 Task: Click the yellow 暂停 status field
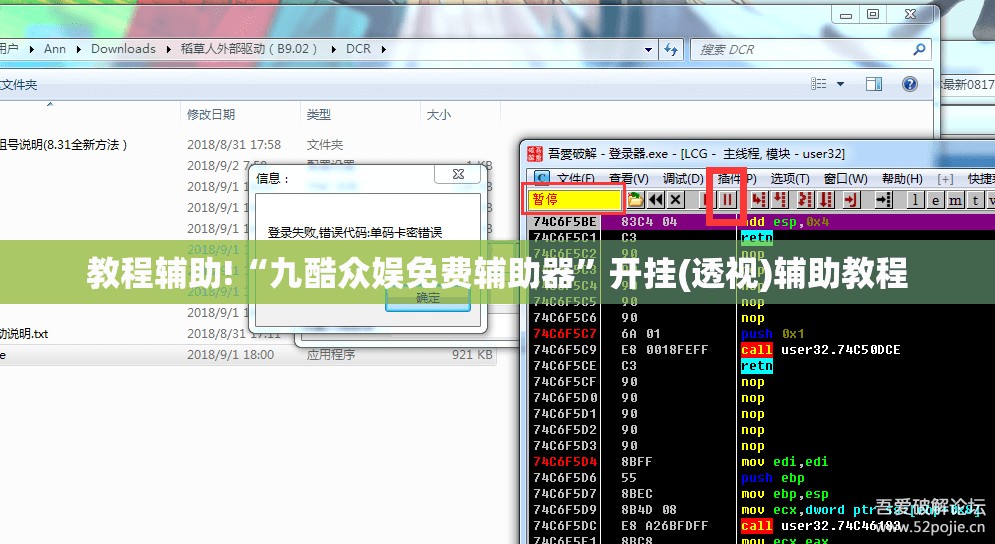point(574,200)
